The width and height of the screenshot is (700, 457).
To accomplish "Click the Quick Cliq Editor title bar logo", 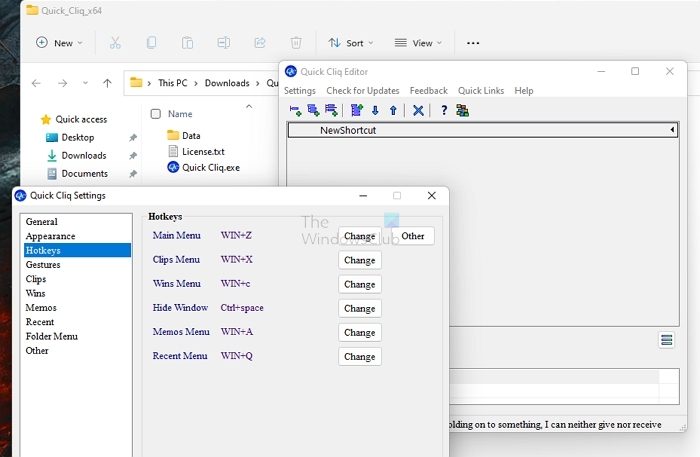I will [x=291, y=71].
